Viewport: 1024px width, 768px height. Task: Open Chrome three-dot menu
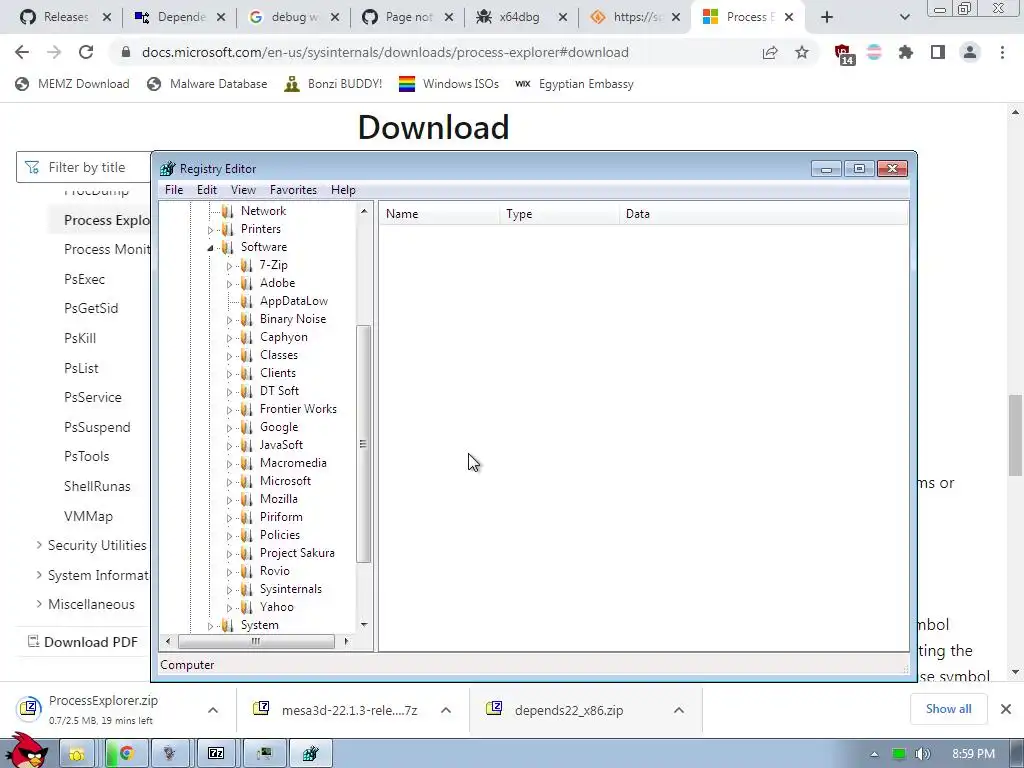[1002, 52]
